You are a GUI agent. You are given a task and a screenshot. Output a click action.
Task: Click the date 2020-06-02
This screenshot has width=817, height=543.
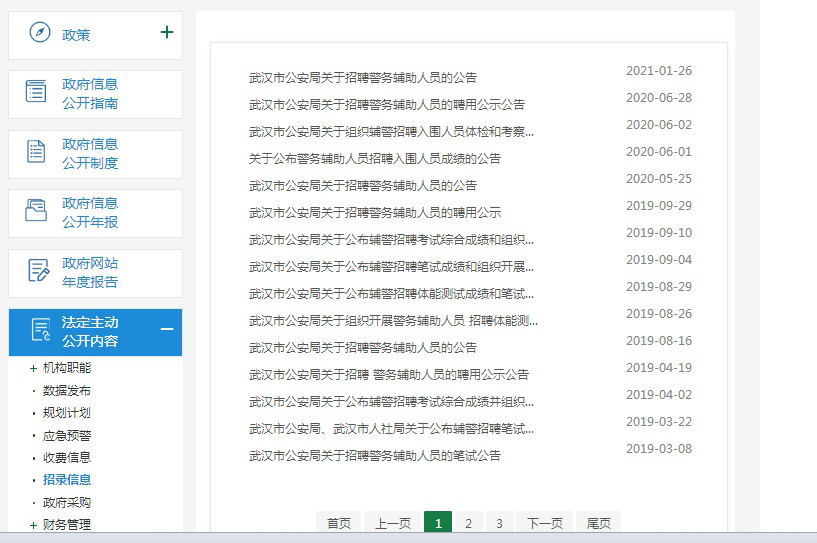[659, 125]
